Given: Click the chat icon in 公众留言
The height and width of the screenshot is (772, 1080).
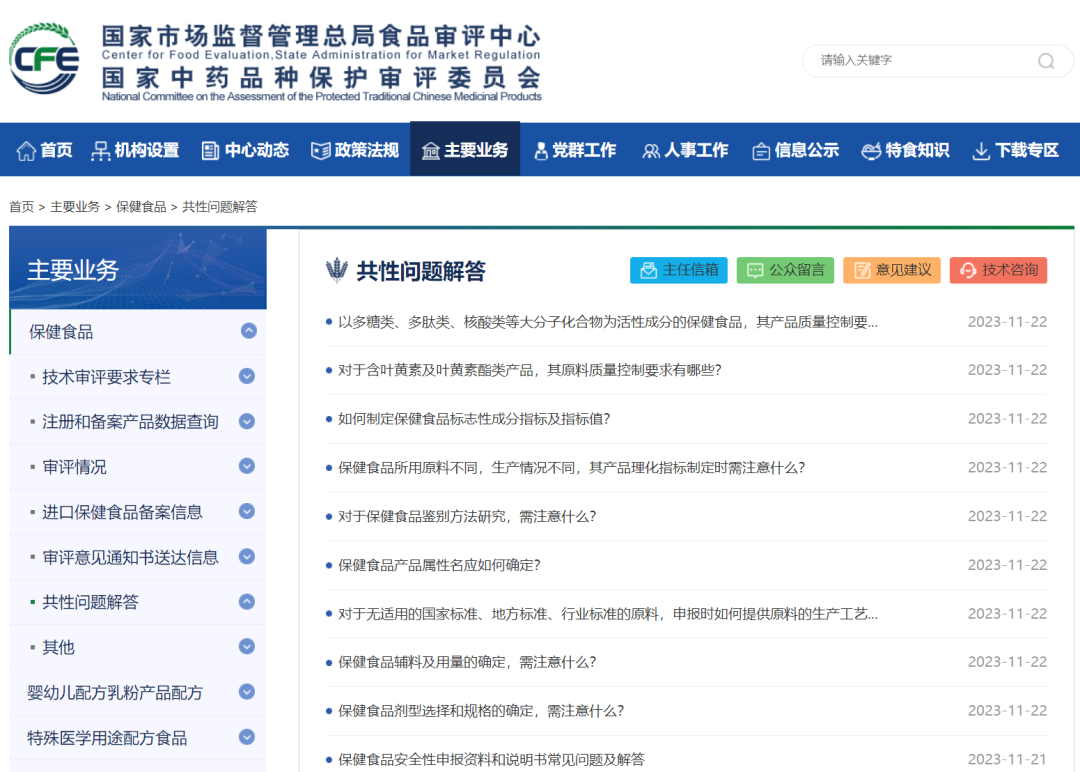Looking at the screenshot, I should pyautogui.click(x=755, y=271).
